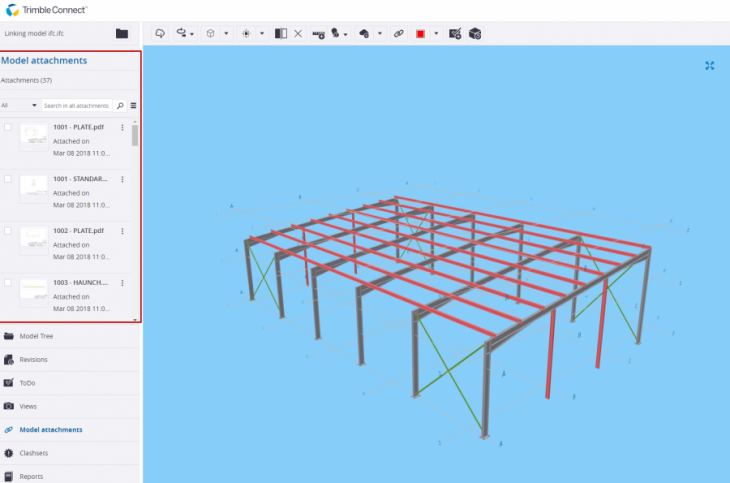The width and height of the screenshot is (730, 483).
Task: Open the All filter dropdown
Action: point(20,105)
